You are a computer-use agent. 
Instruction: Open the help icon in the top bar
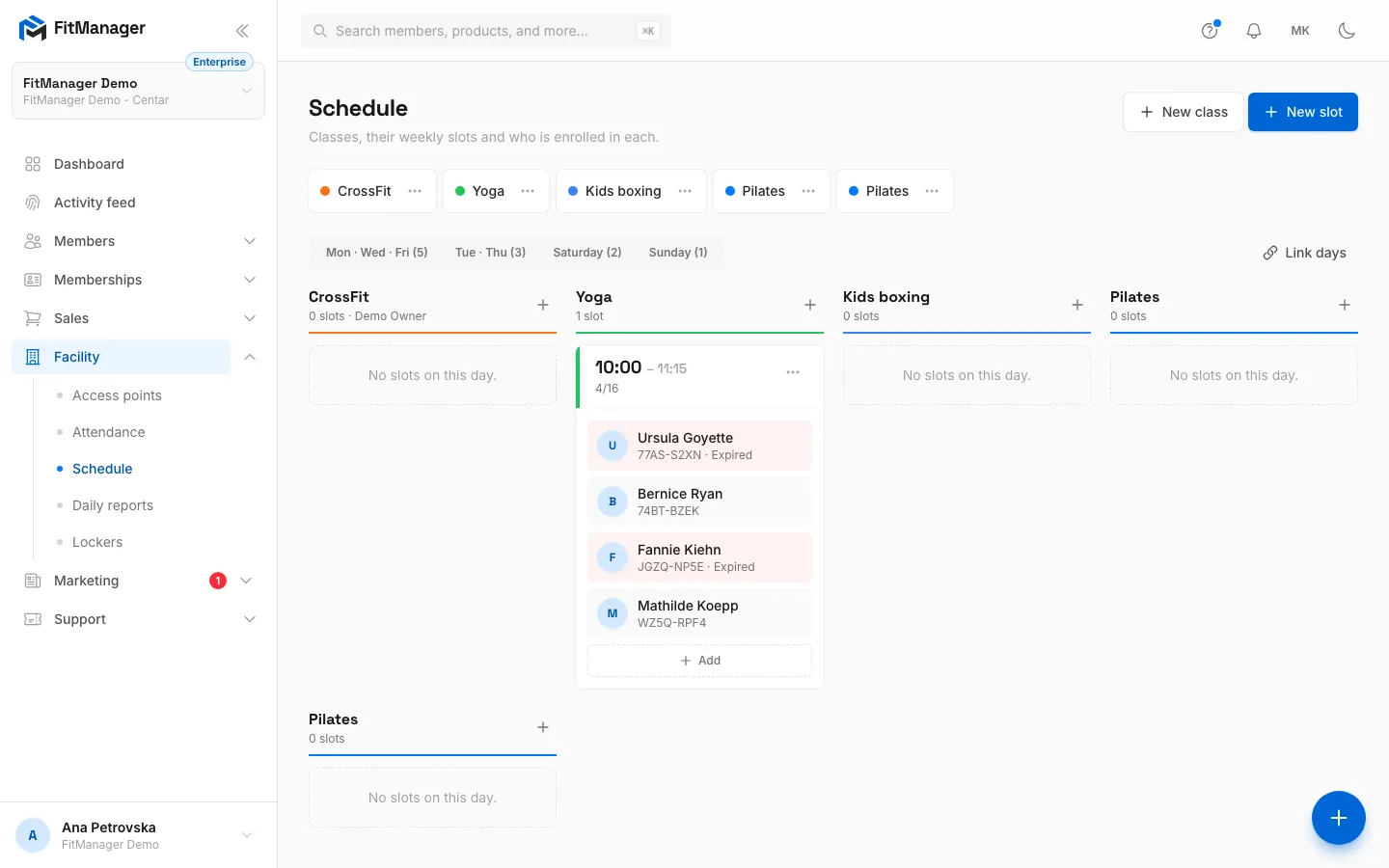pyautogui.click(x=1210, y=31)
